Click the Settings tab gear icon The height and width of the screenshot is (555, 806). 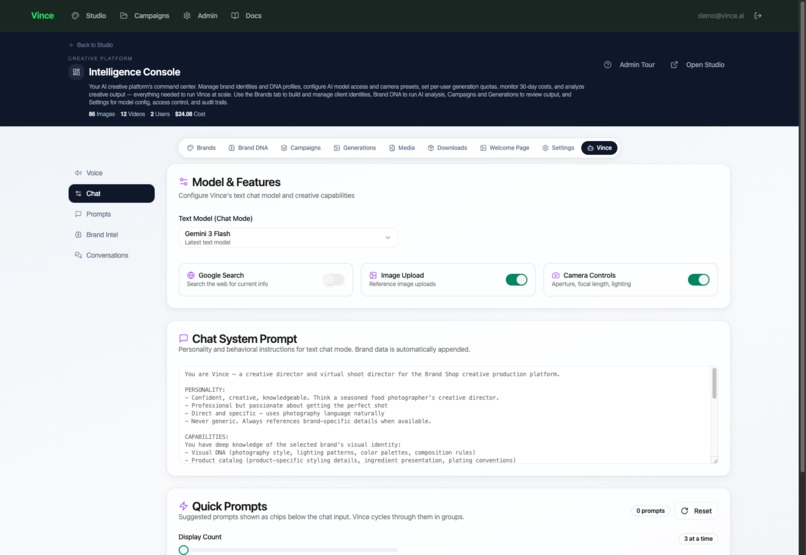point(545,148)
